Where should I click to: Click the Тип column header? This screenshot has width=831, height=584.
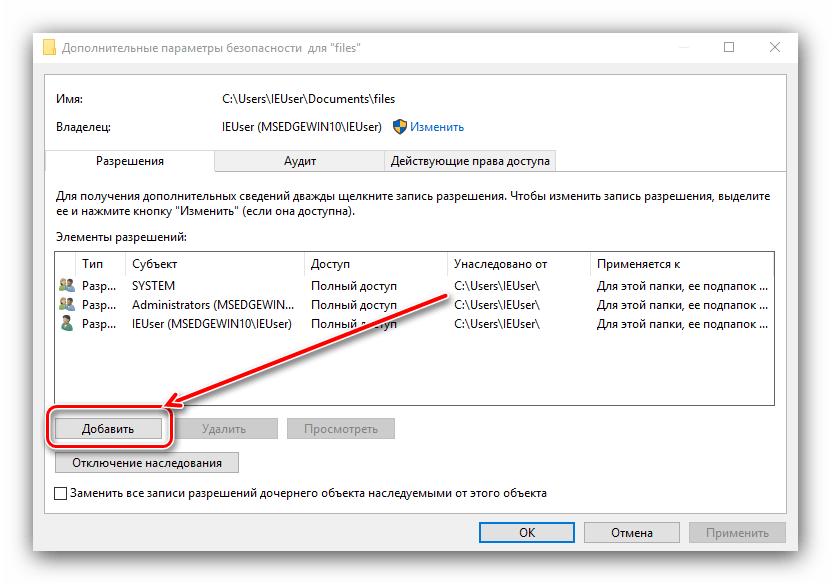[93, 264]
